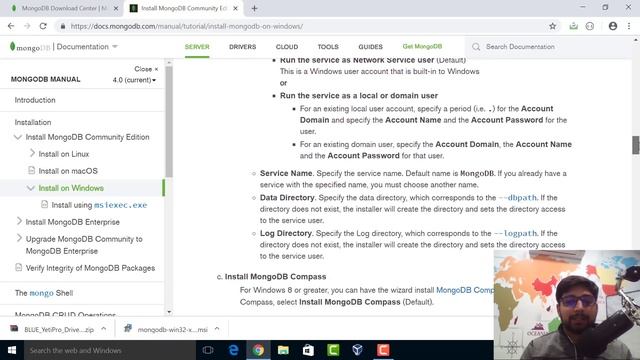
Task: Open the VirtualBox cube taskbar icon
Action: (358, 350)
